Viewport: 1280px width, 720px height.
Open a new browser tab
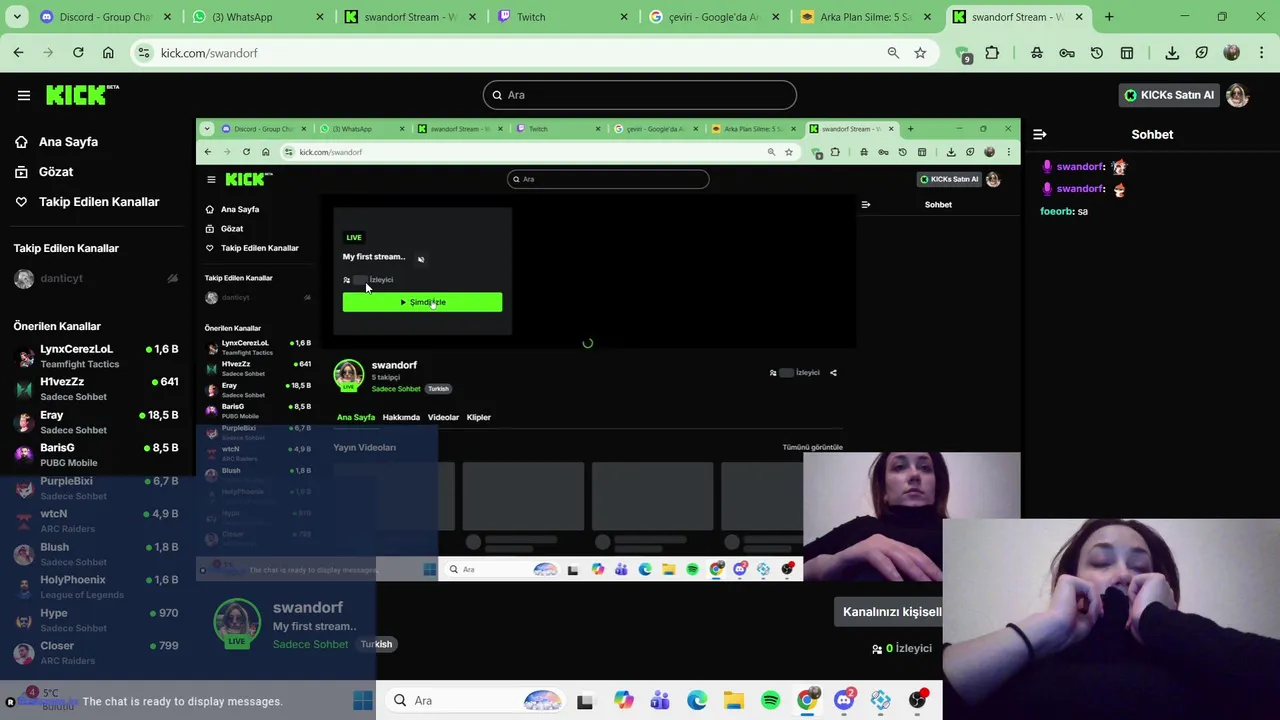tap(1109, 17)
